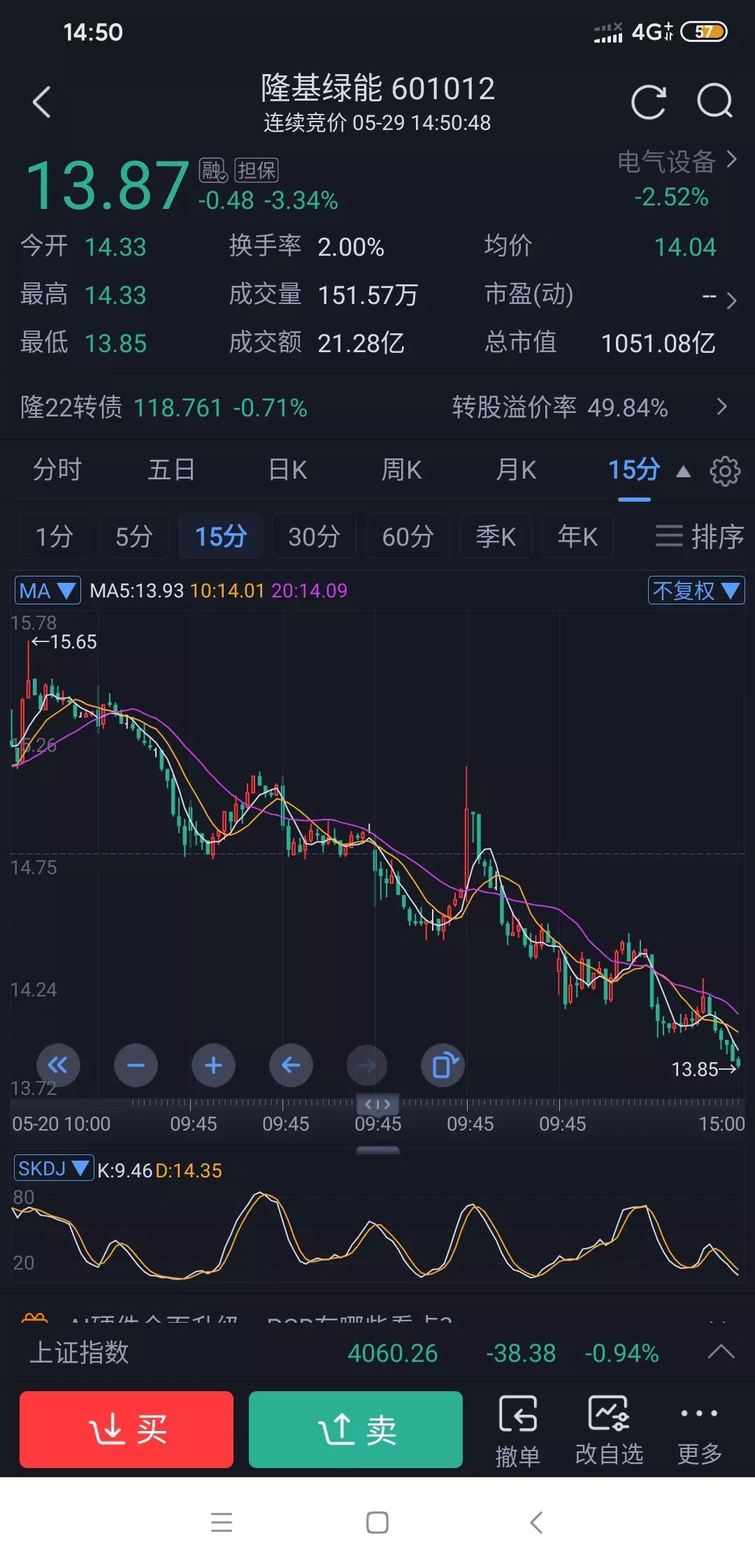Tap the stock title 隆基绿能 601012
The height and width of the screenshot is (1568, 755).
coord(377,89)
